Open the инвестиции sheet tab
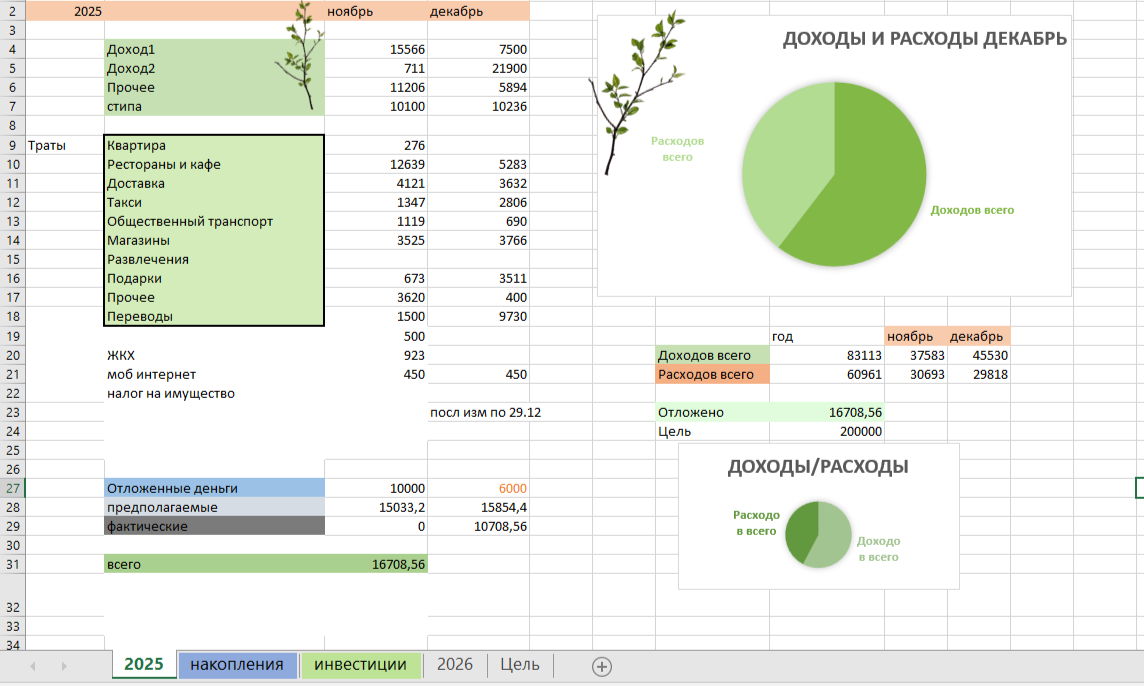The width and height of the screenshot is (1144, 686). point(360,665)
